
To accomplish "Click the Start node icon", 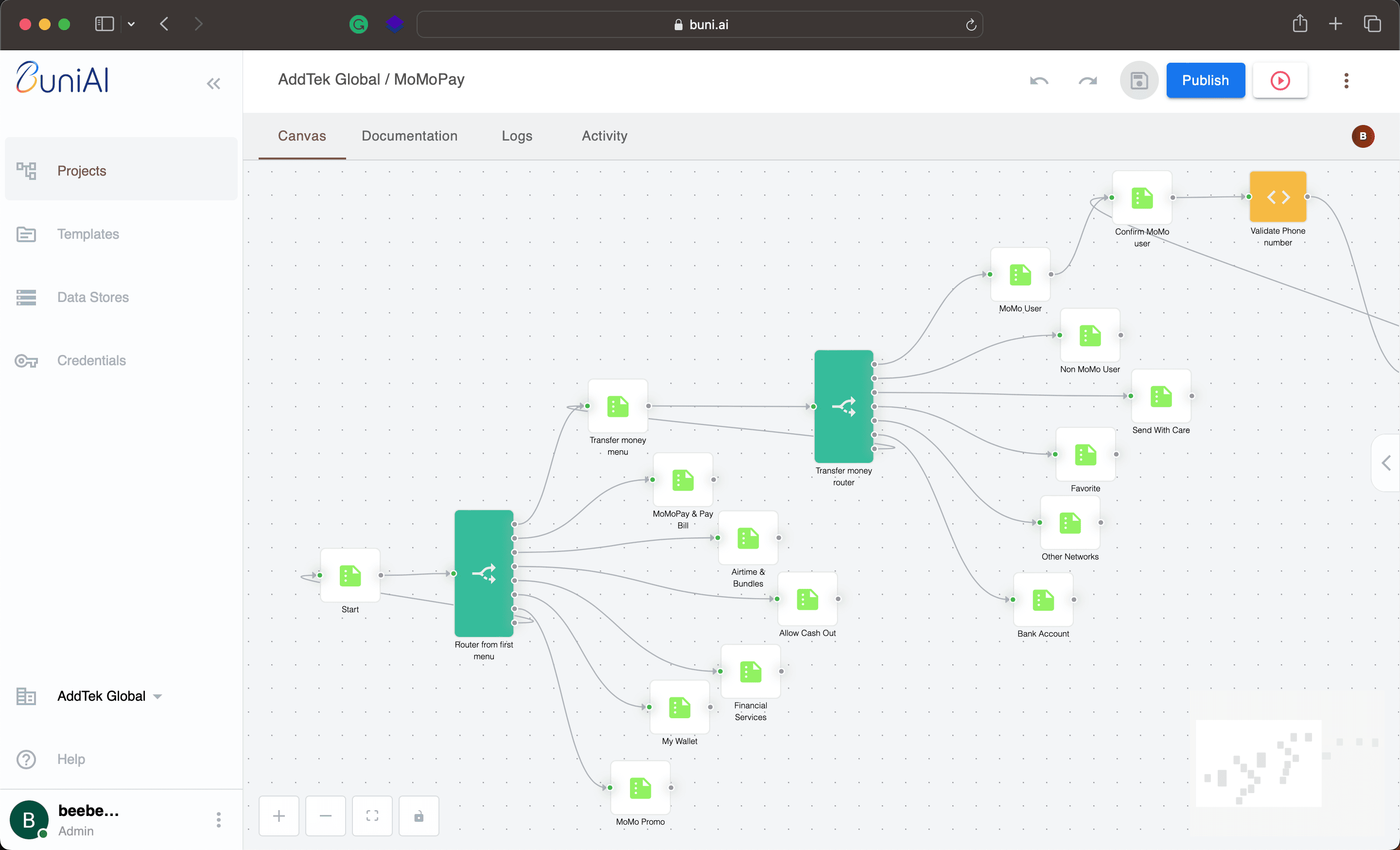I will [350, 575].
